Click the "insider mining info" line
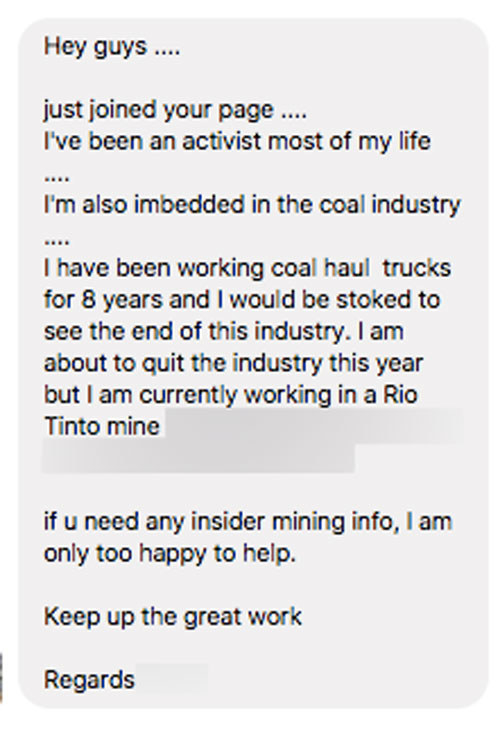Image resolution: width=500 pixels, height=729 pixels. (x=248, y=522)
